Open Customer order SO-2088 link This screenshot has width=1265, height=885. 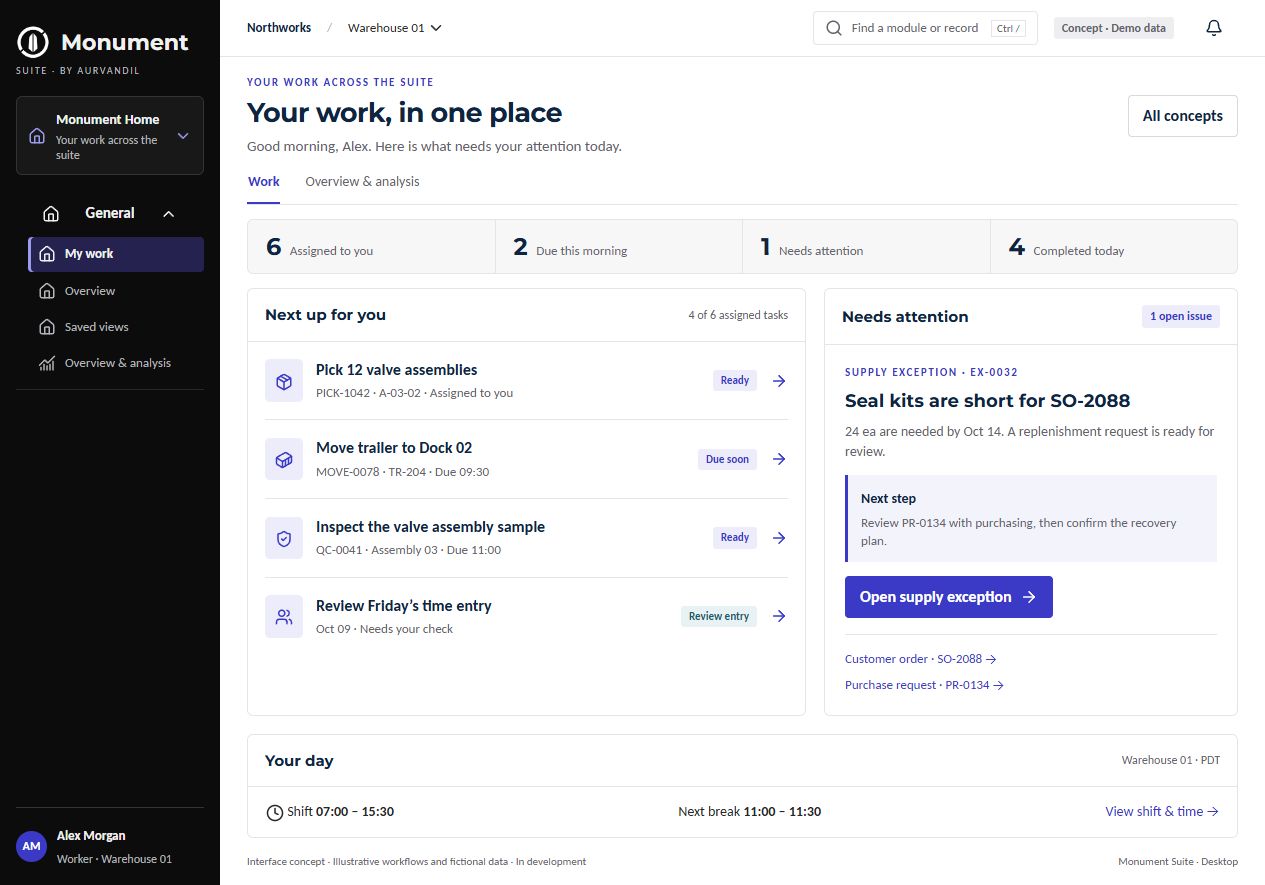click(921, 659)
